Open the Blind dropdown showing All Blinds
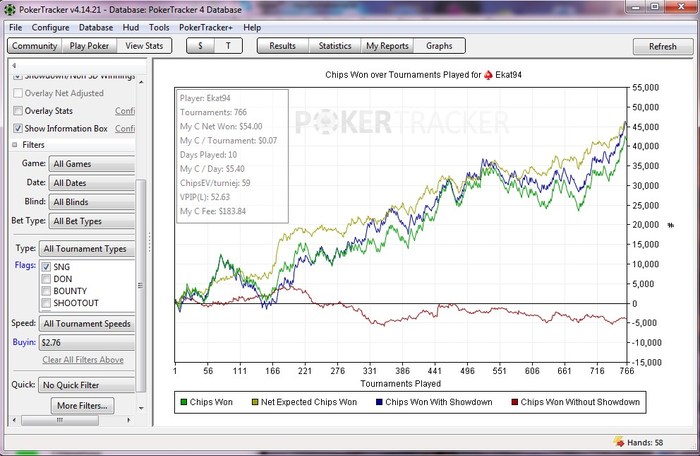This screenshot has height=456, width=700. point(92,202)
